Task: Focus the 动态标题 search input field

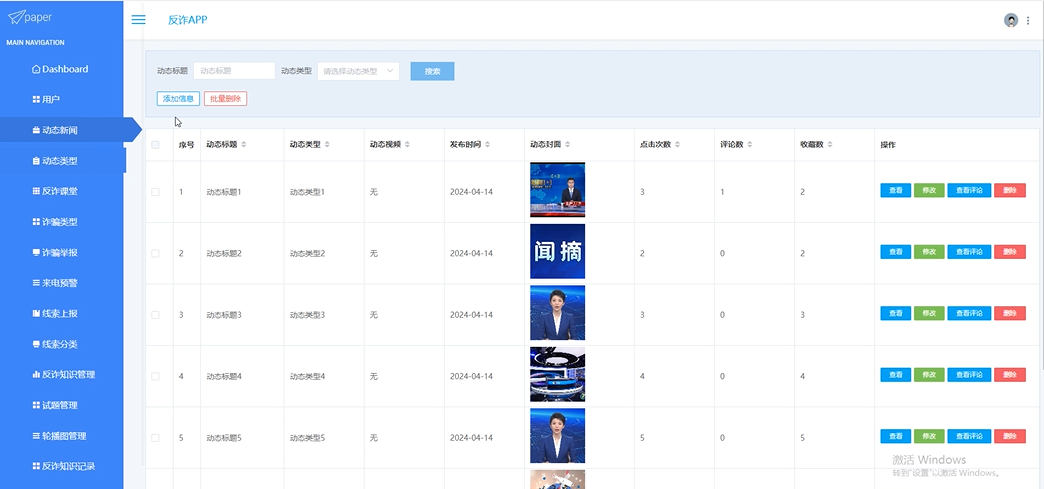Action: [234, 71]
